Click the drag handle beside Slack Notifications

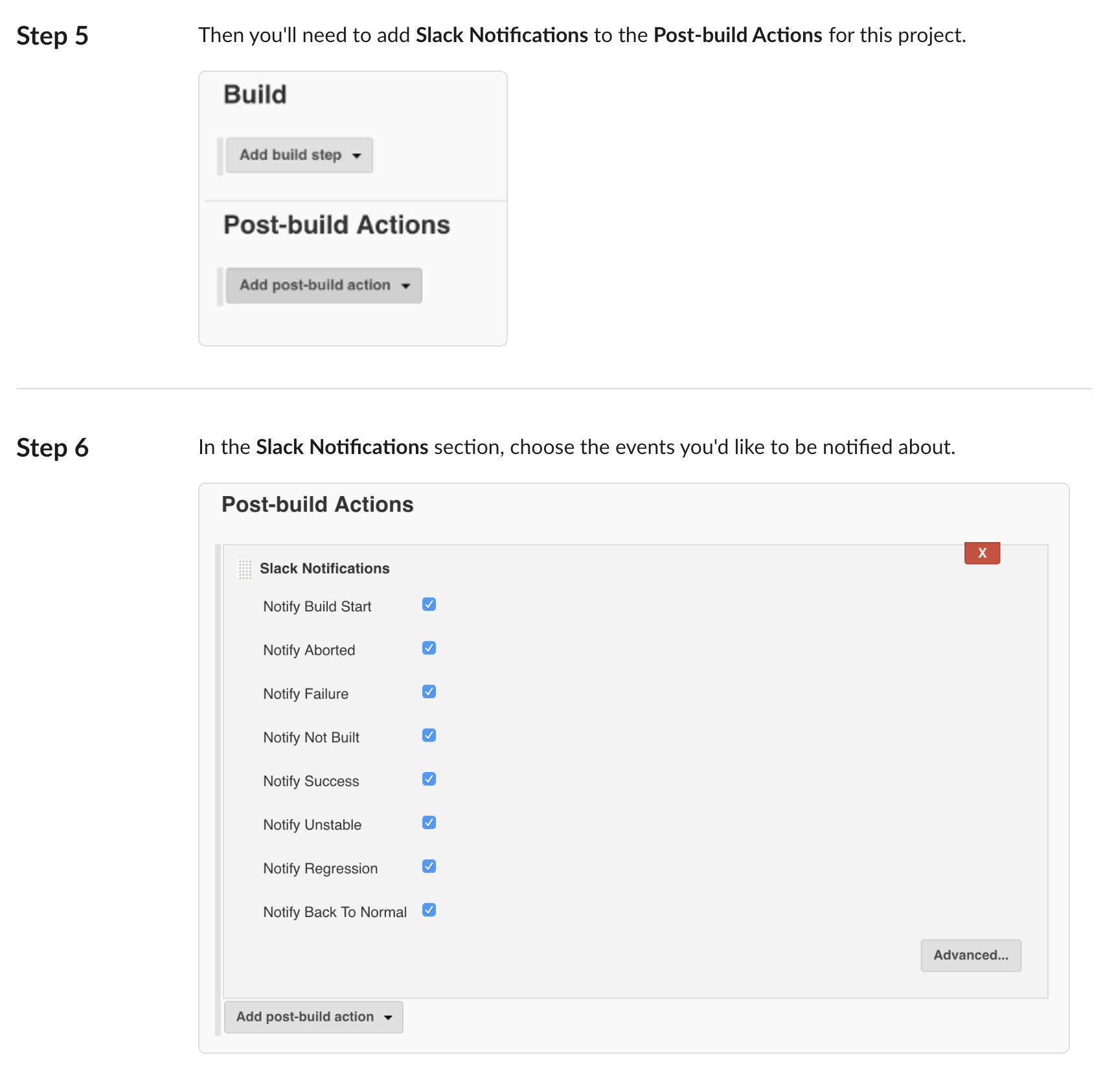pyautogui.click(x=245, y=569)
